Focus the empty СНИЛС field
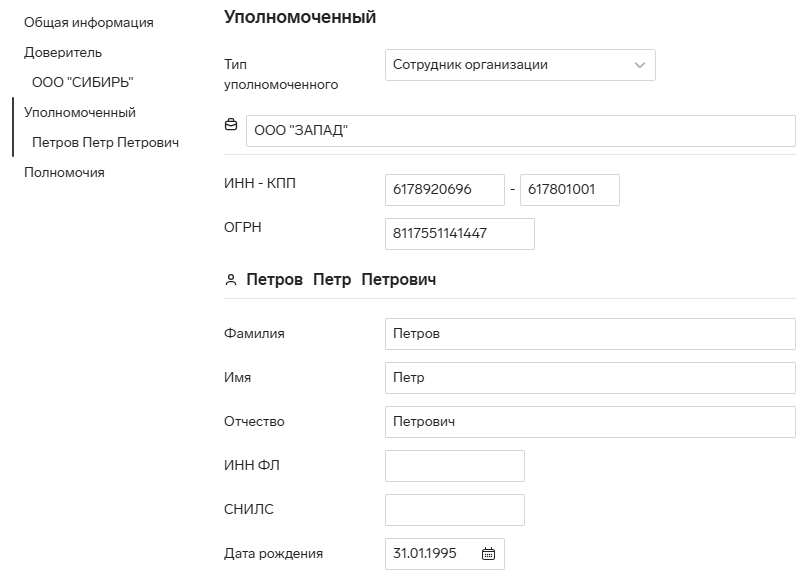The image size is (805, 580). click(x=454, y=510)
